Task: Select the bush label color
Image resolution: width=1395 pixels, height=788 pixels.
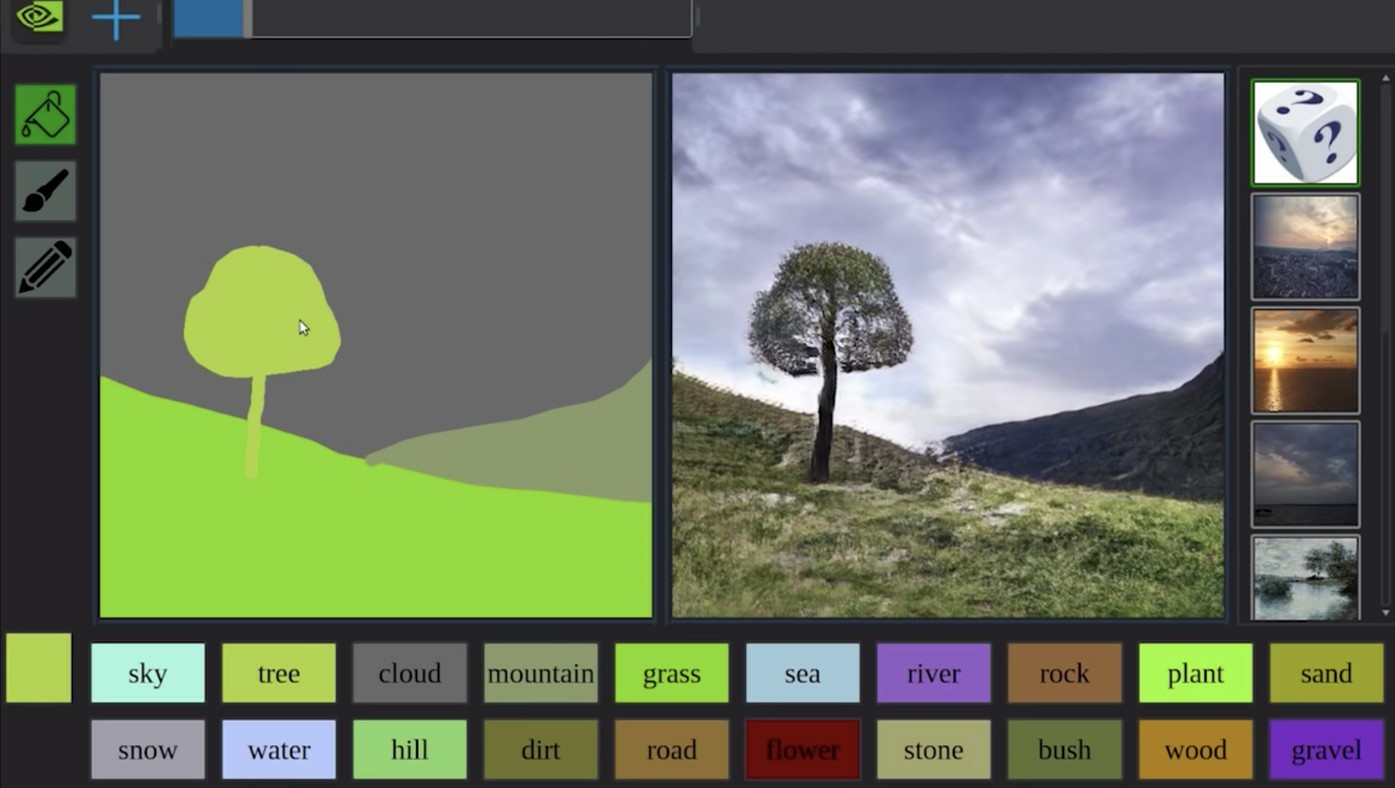Action: pyautogui.click(x=1065, y=750)
